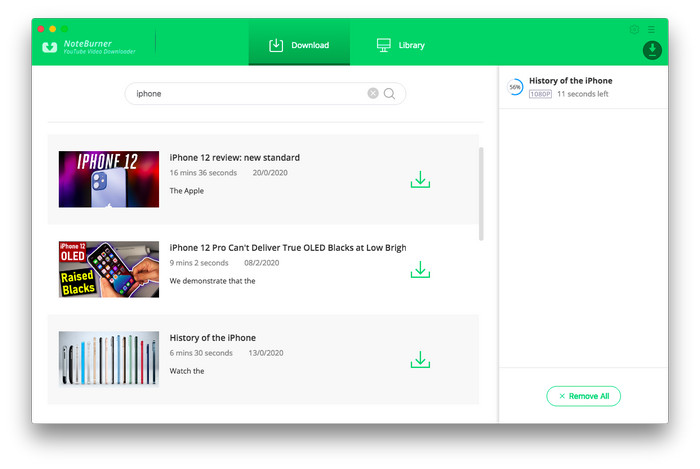Click the NoteBurner logo icon
Screen dimensions: 700x469
point(50,47)
